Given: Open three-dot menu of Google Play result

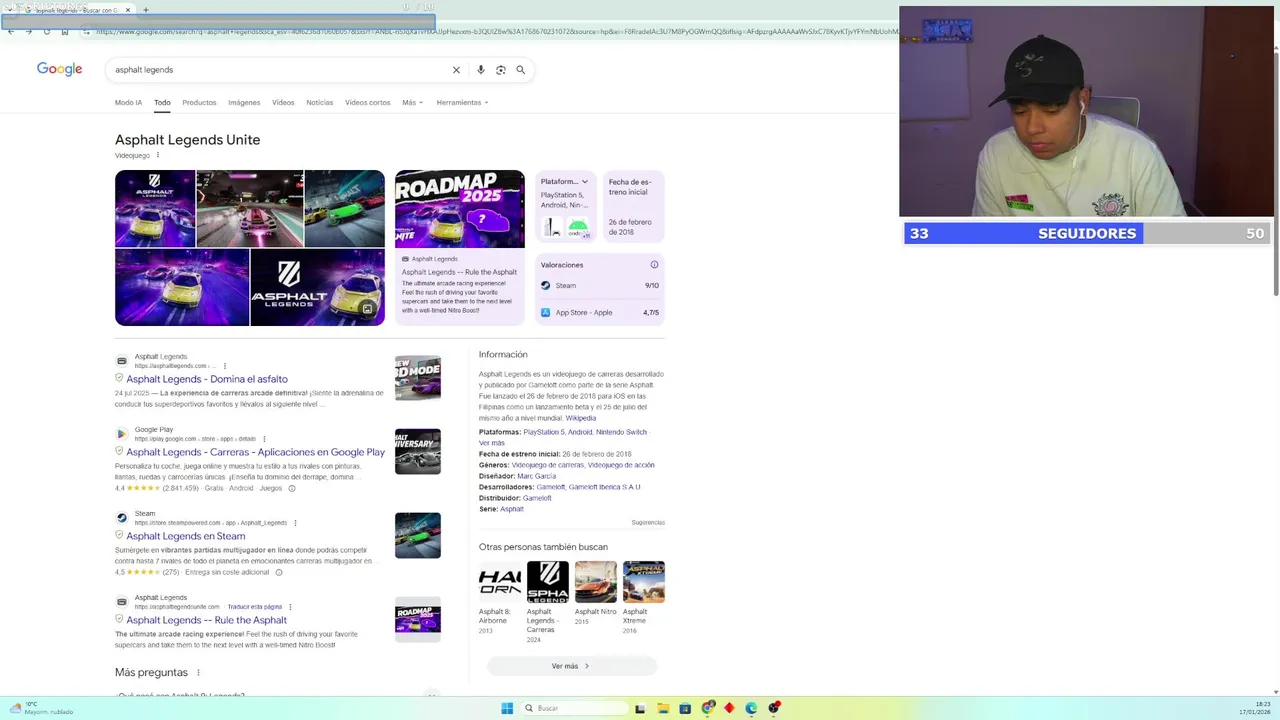Looking at the screenshot, I should point(266,439).
